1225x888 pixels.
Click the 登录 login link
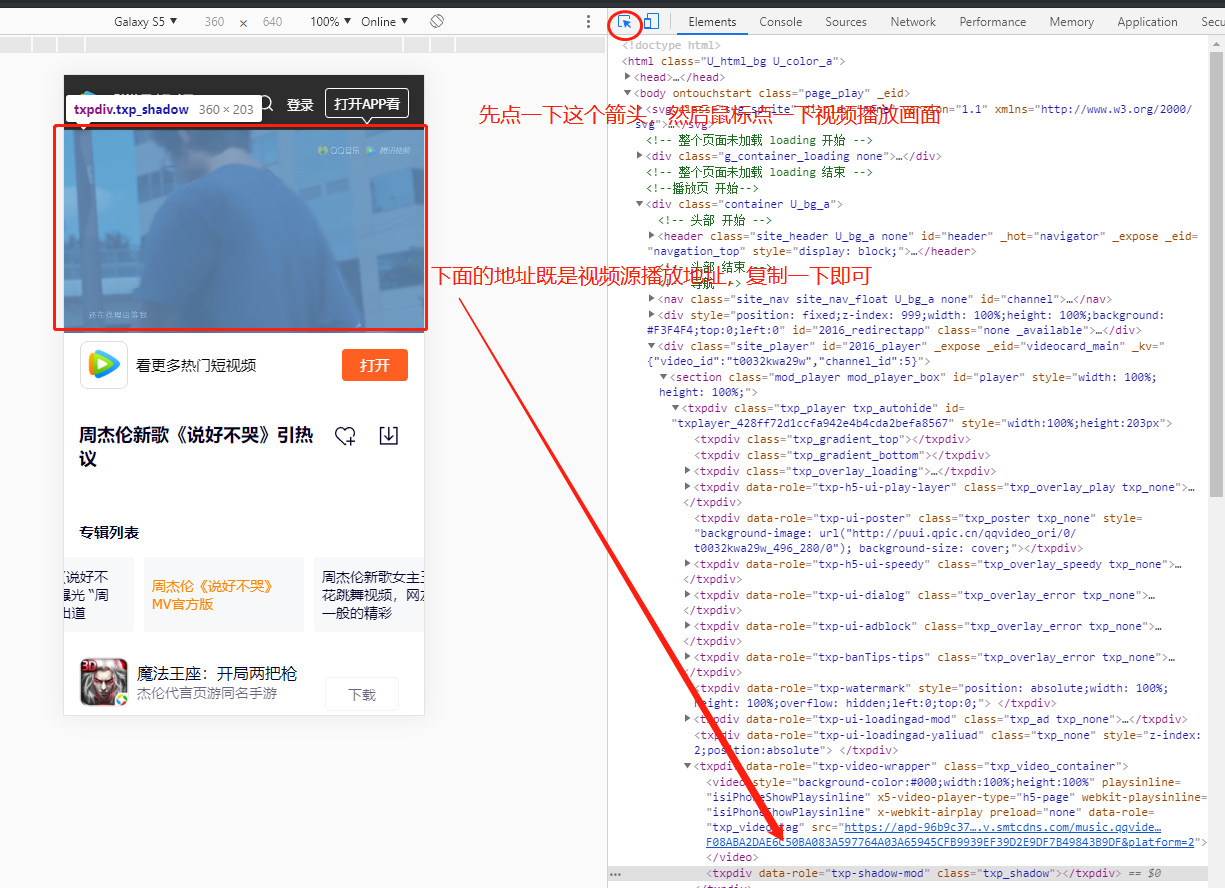[300, 104]
